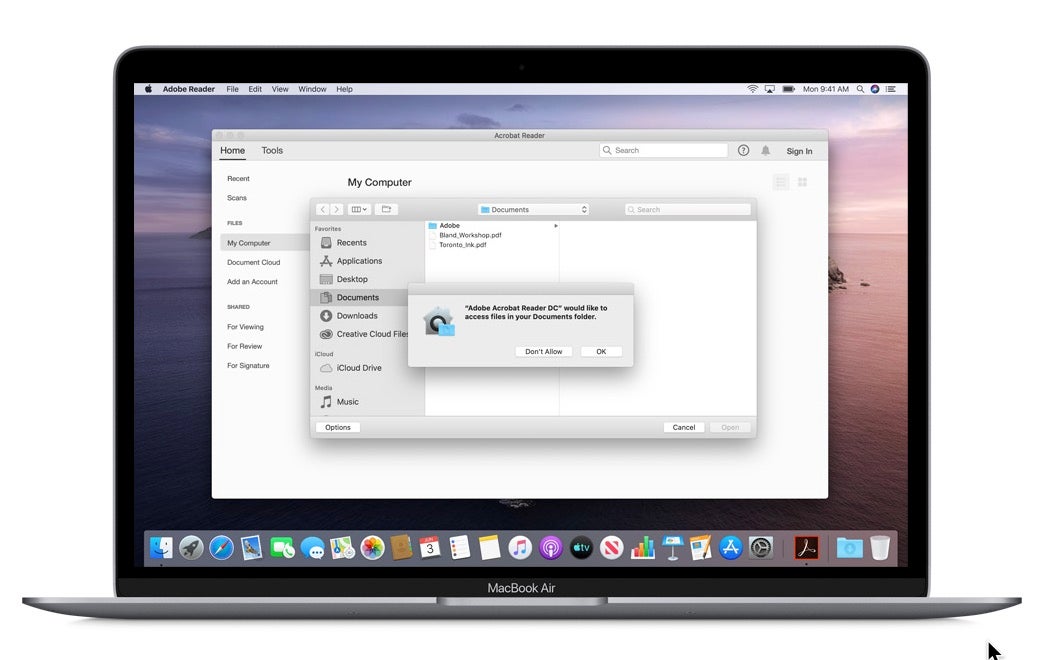Go back with the left arrow button
Viewport: 1056px width, 660px height.
click(322, 209)
